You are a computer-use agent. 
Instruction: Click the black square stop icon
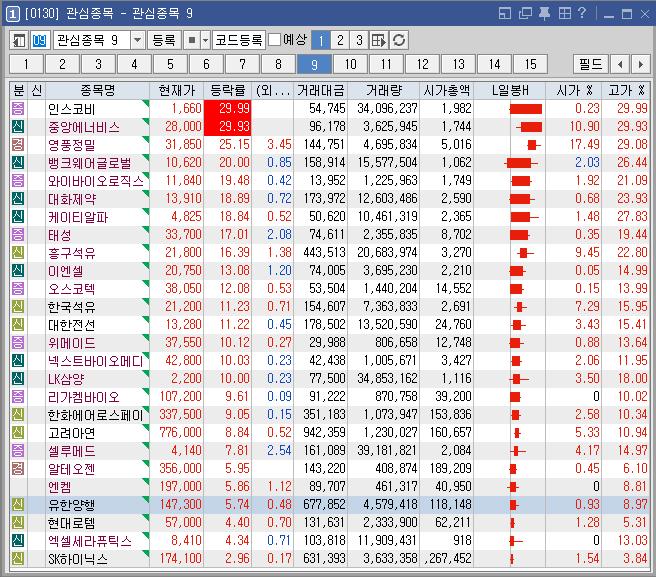tap(192, 40)
